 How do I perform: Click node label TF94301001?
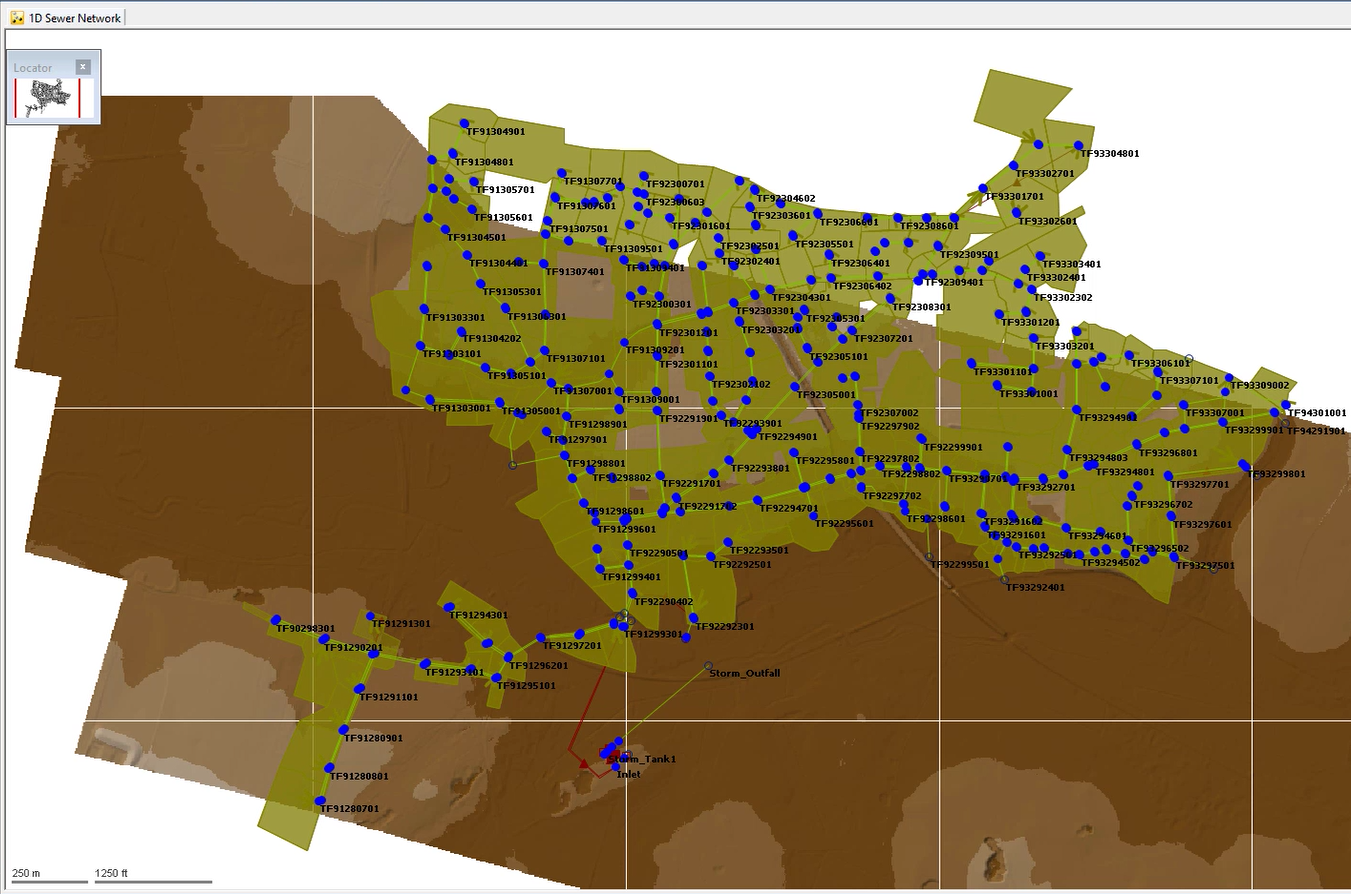point(1316,412)
